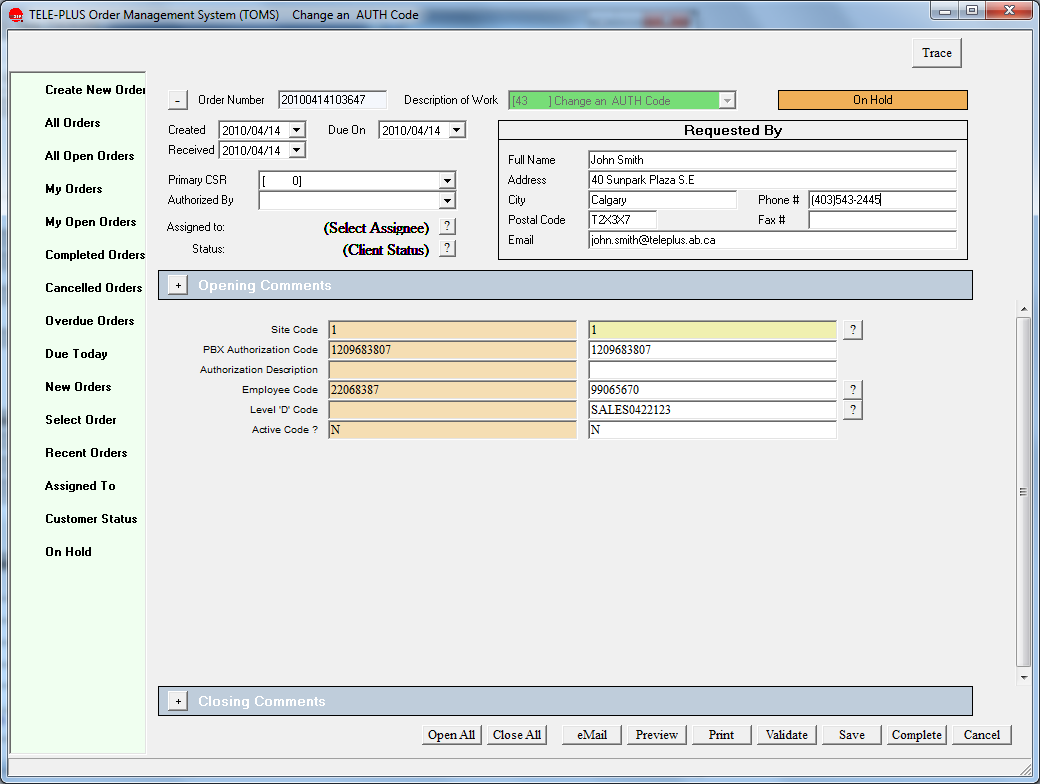Open Customer Status in sidebar

point(92,519)
